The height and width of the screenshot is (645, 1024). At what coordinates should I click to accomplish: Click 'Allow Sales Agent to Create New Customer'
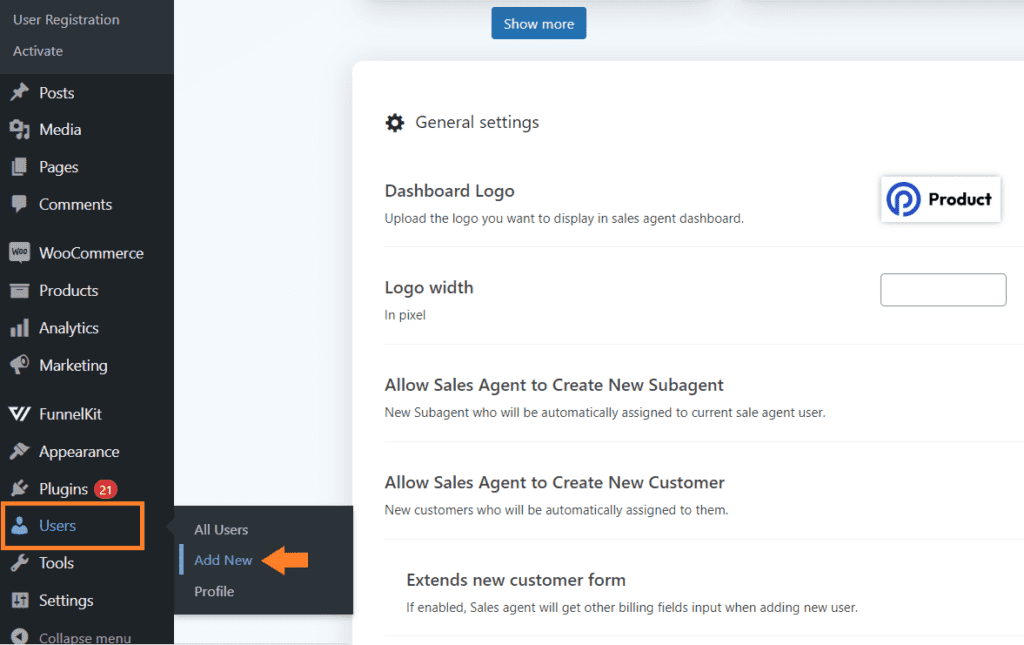554,482
